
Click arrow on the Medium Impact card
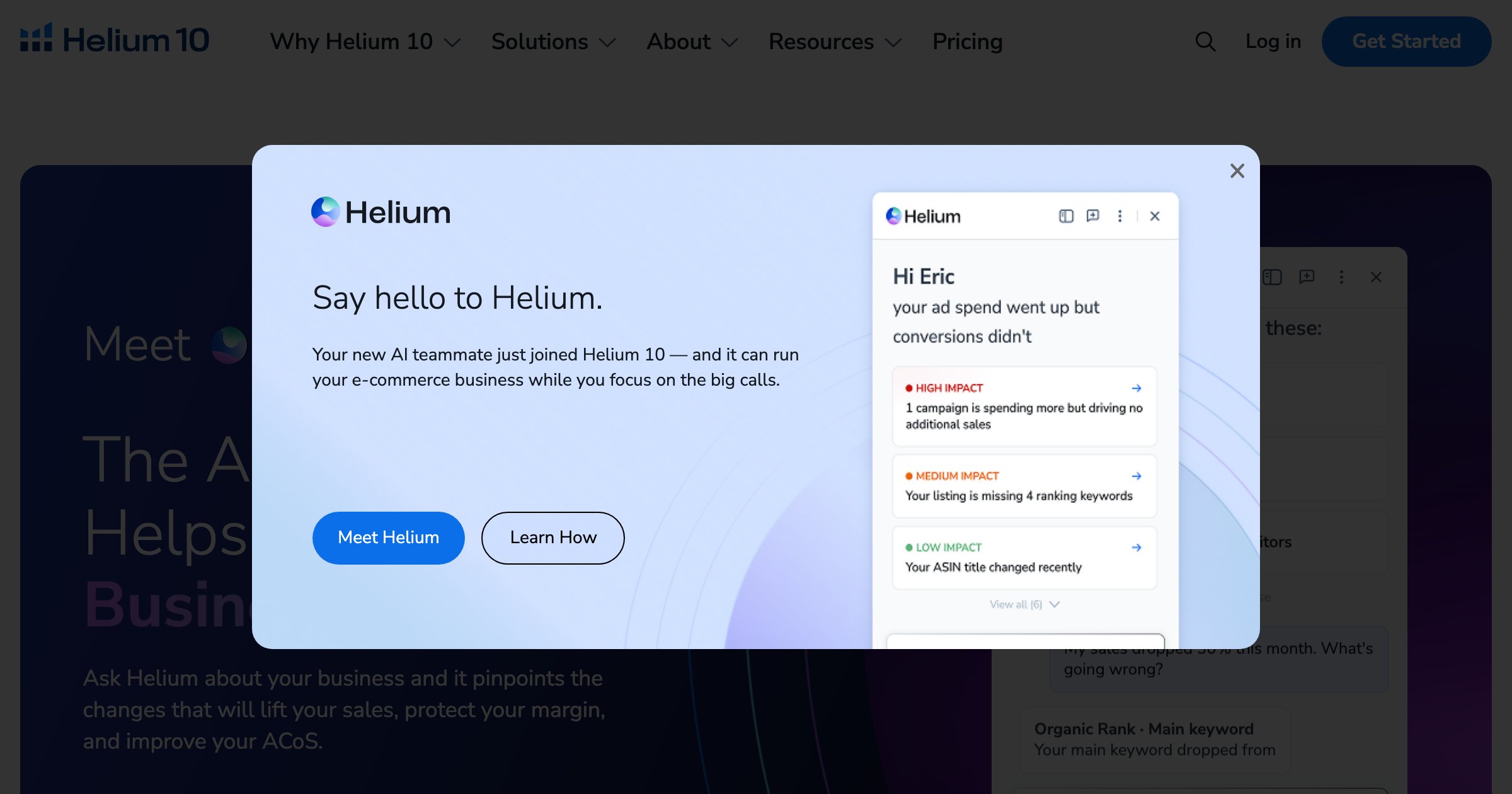pyautogui.click(x=1137, y=476)
